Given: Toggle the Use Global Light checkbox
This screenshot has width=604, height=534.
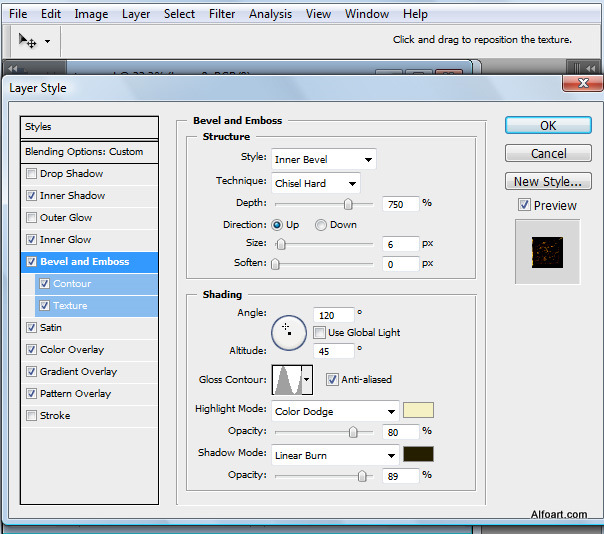Looking at the screenshot, I should point(319,332).
